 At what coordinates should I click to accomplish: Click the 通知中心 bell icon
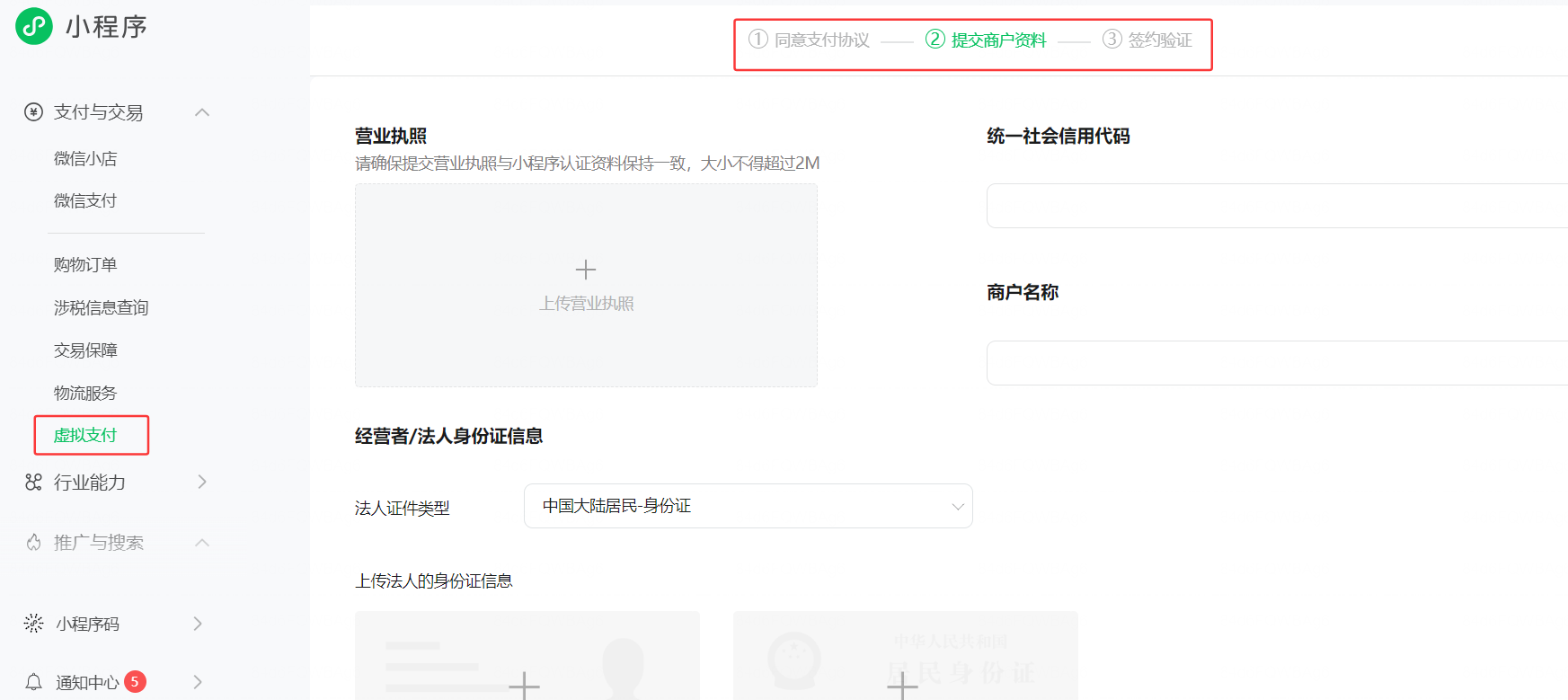point(33,682)
